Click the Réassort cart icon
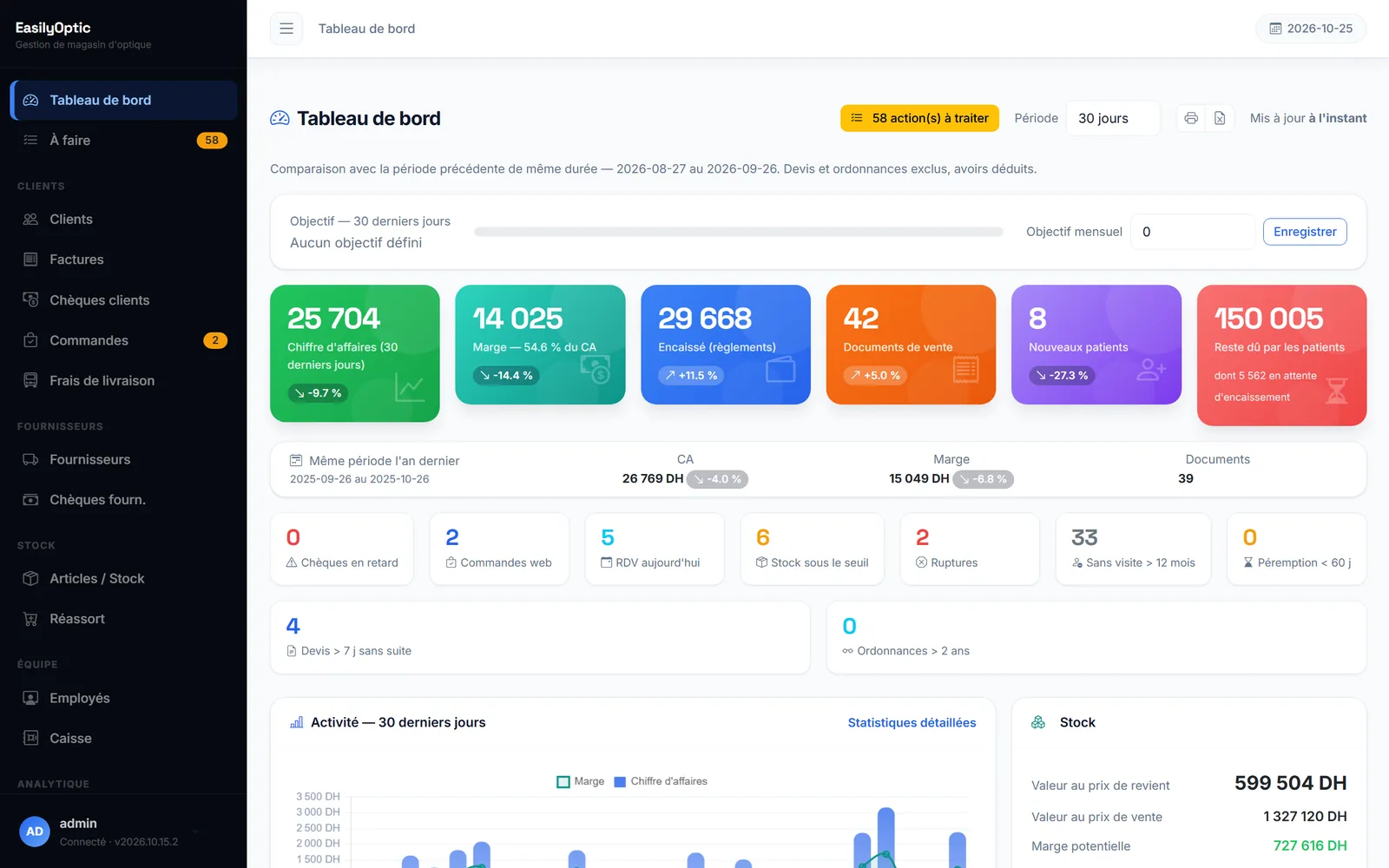 [30, 619]
